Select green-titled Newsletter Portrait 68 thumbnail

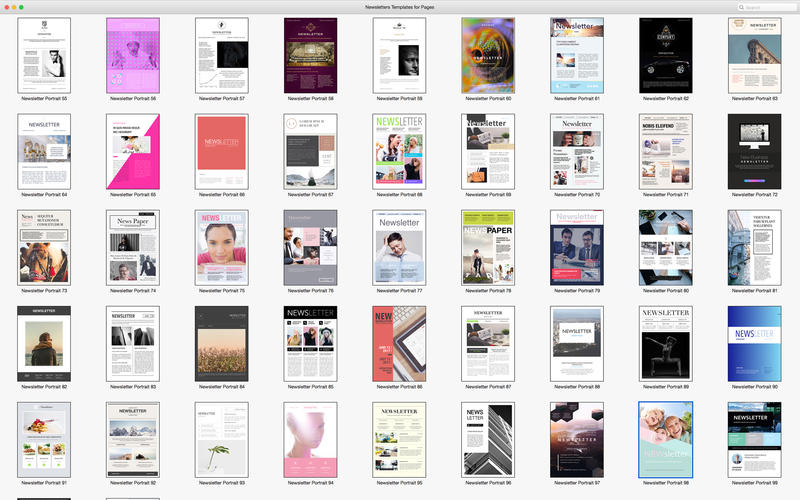[x=399, y=152]
